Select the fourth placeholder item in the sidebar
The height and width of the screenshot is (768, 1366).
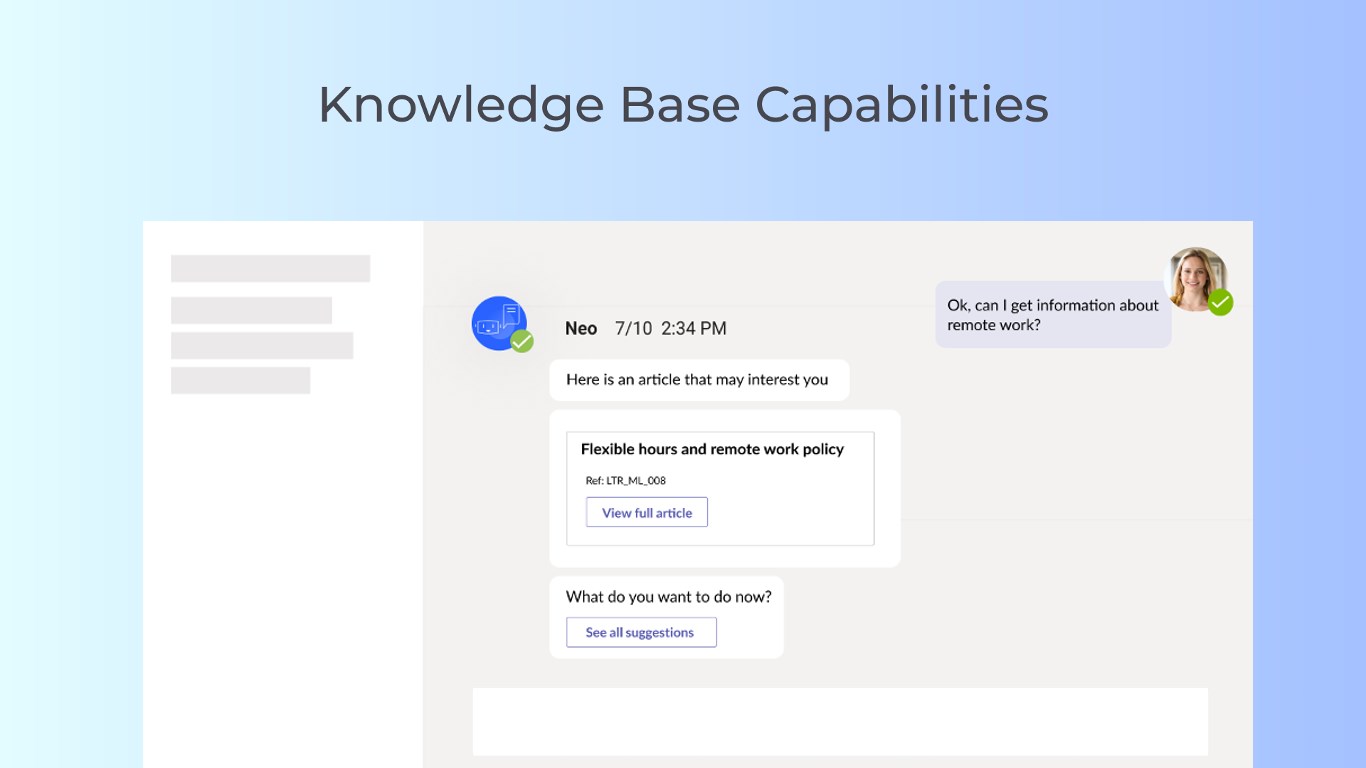click(x=240, y=380)
